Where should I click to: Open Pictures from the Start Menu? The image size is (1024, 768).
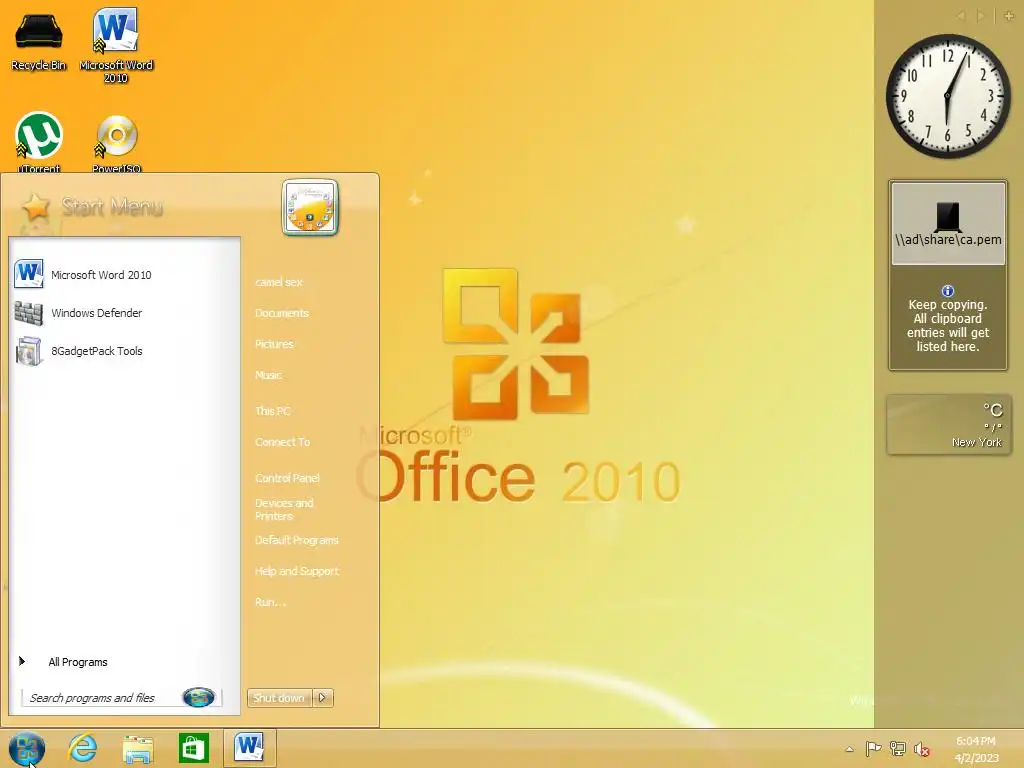[274, 344]
